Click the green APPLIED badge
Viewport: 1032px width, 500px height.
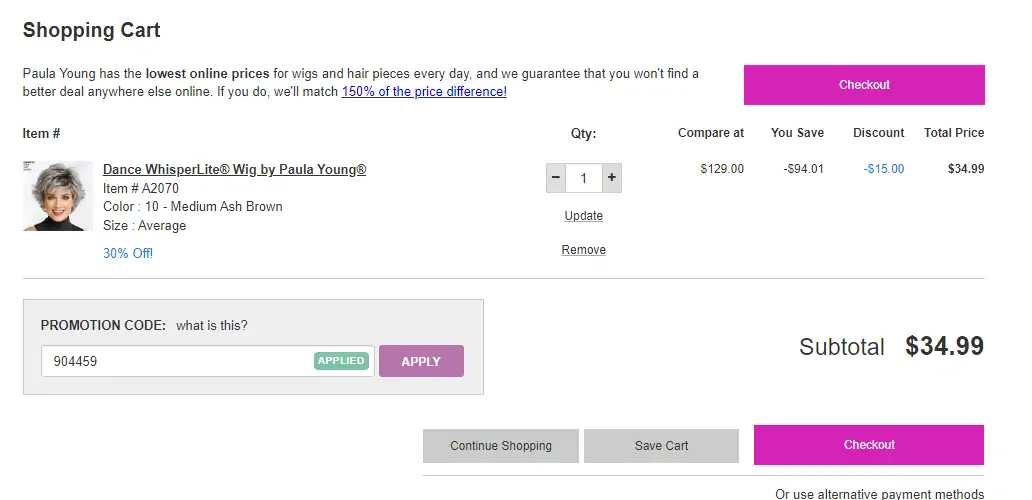(342, 361)
